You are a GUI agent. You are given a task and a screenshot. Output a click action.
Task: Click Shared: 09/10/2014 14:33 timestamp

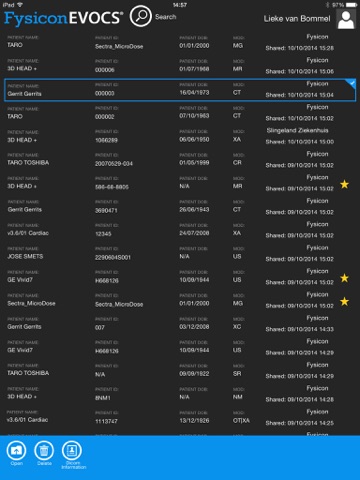coord(300,329)
